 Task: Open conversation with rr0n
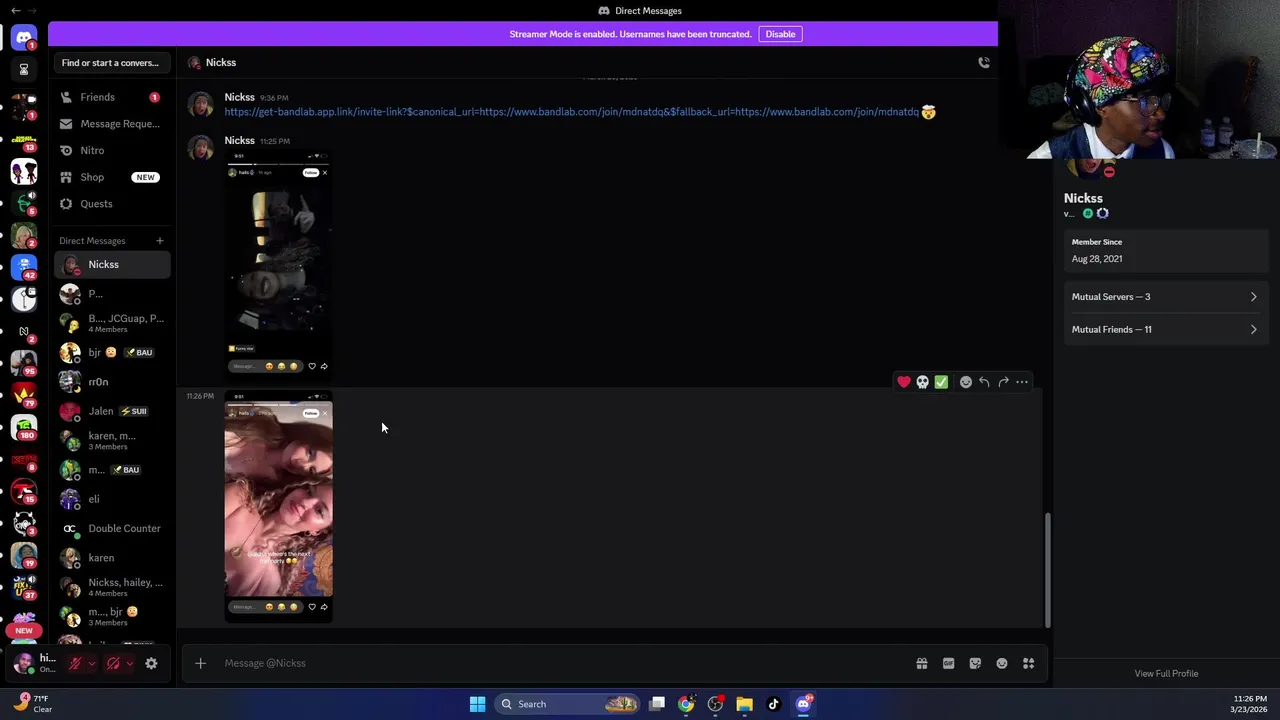click(x=112, y=382)
